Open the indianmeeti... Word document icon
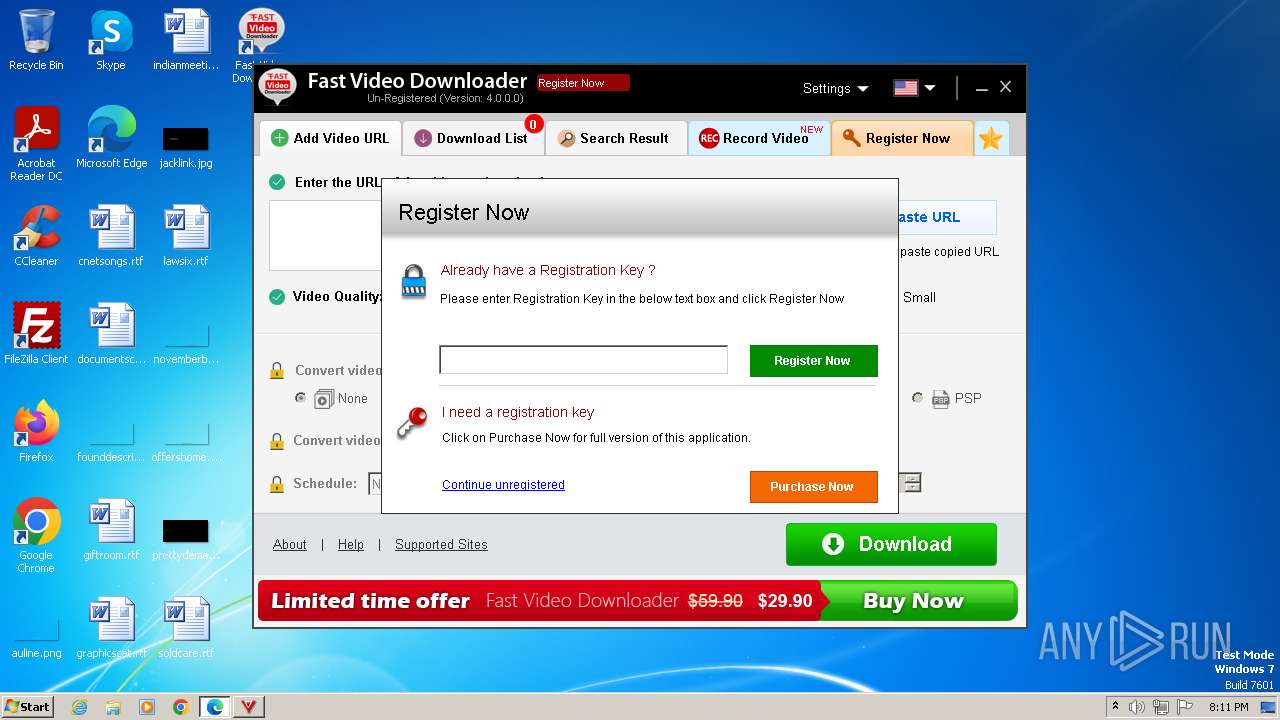Screen dimensions: 1280x720 186,39
